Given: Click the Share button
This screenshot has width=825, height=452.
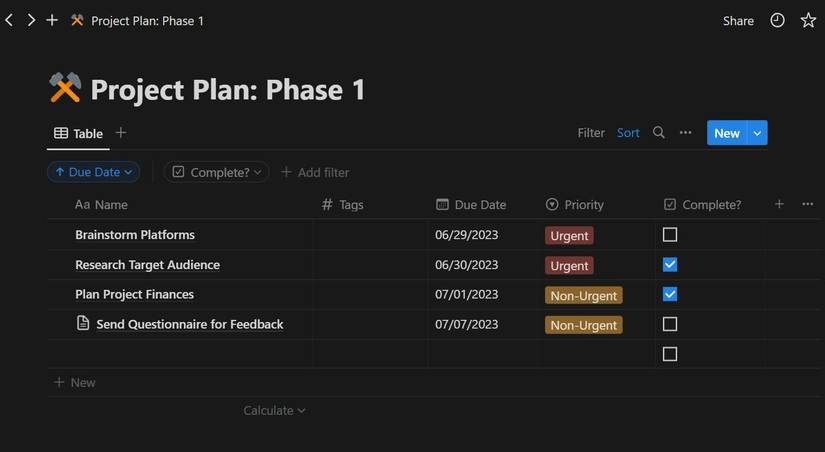Looking at the screenshot, I should pos(738,20).
